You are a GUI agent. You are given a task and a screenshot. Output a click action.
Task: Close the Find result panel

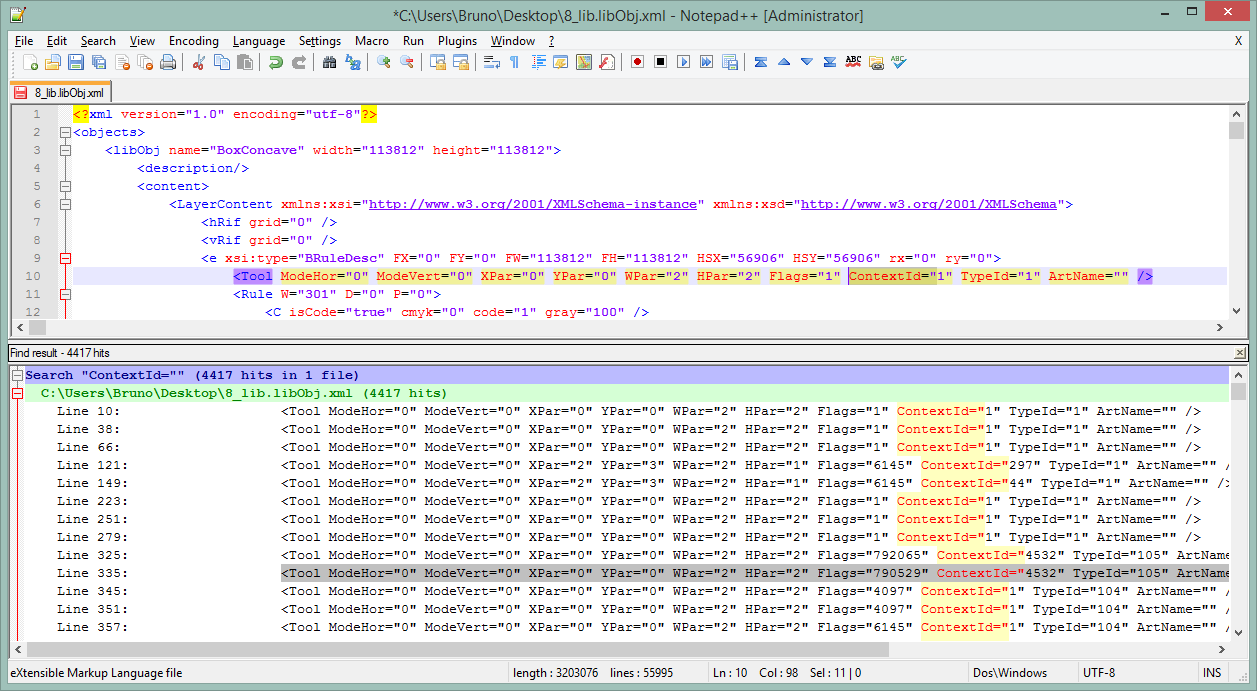point(1241,353)
